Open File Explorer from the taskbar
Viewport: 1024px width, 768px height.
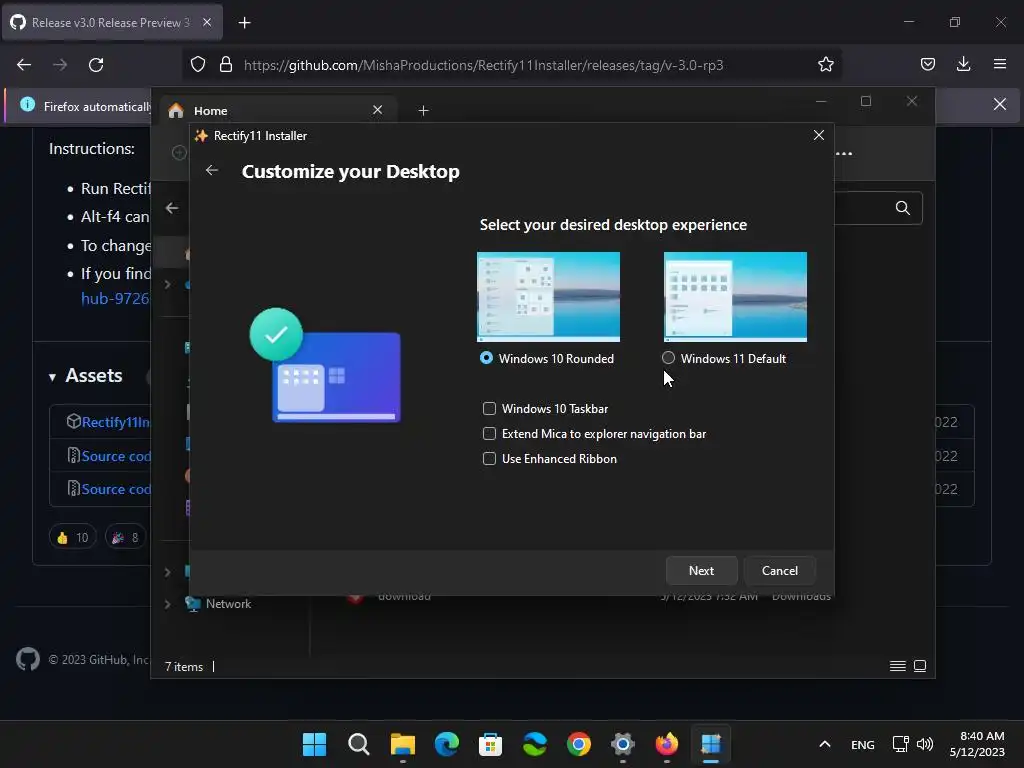[403, 744]
